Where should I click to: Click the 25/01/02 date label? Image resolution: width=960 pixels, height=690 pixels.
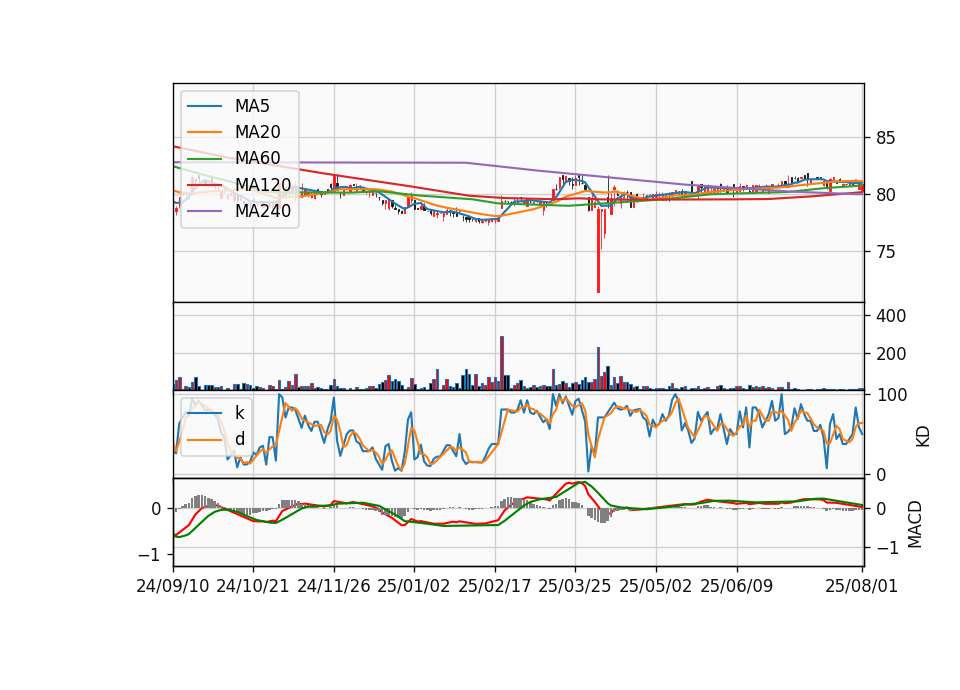[x=414, y=586]
